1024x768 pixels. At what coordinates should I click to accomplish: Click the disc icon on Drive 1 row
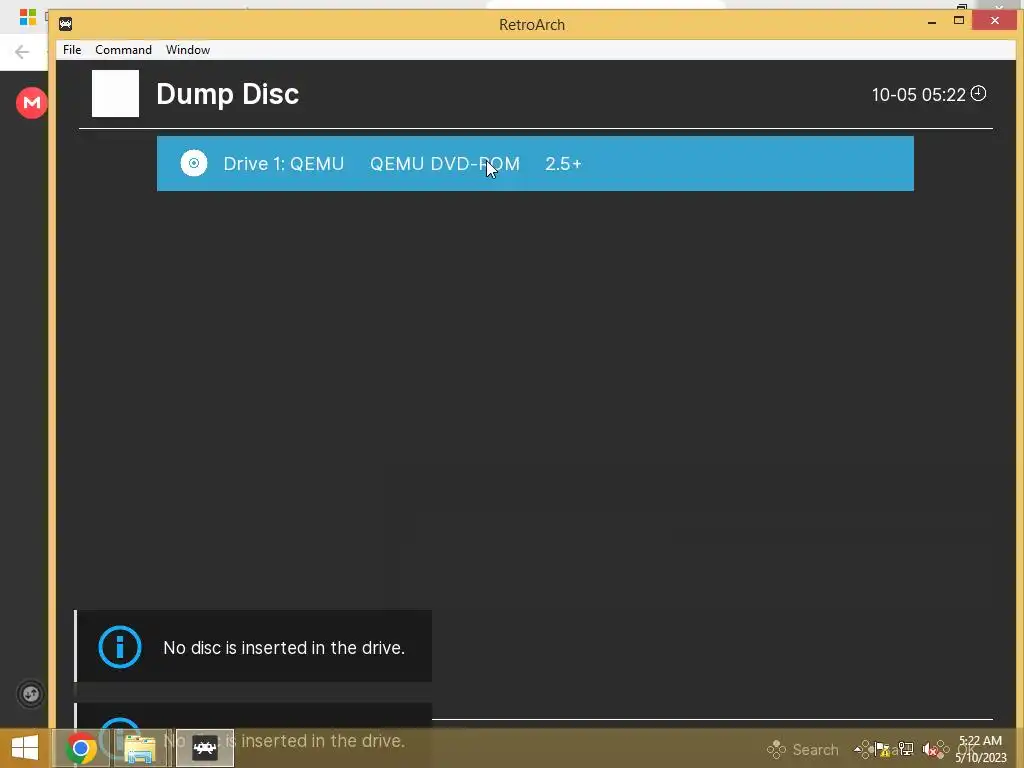click(194, 163)
